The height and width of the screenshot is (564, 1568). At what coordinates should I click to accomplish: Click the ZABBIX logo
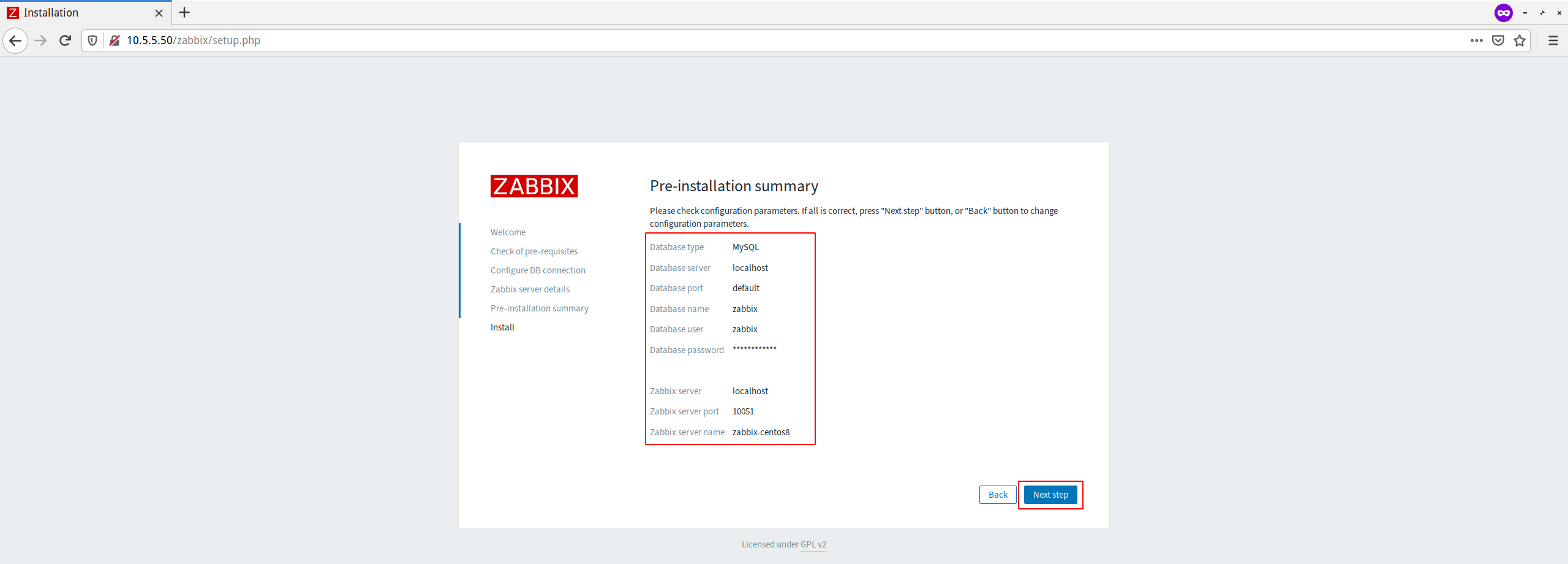click(534, 186)
